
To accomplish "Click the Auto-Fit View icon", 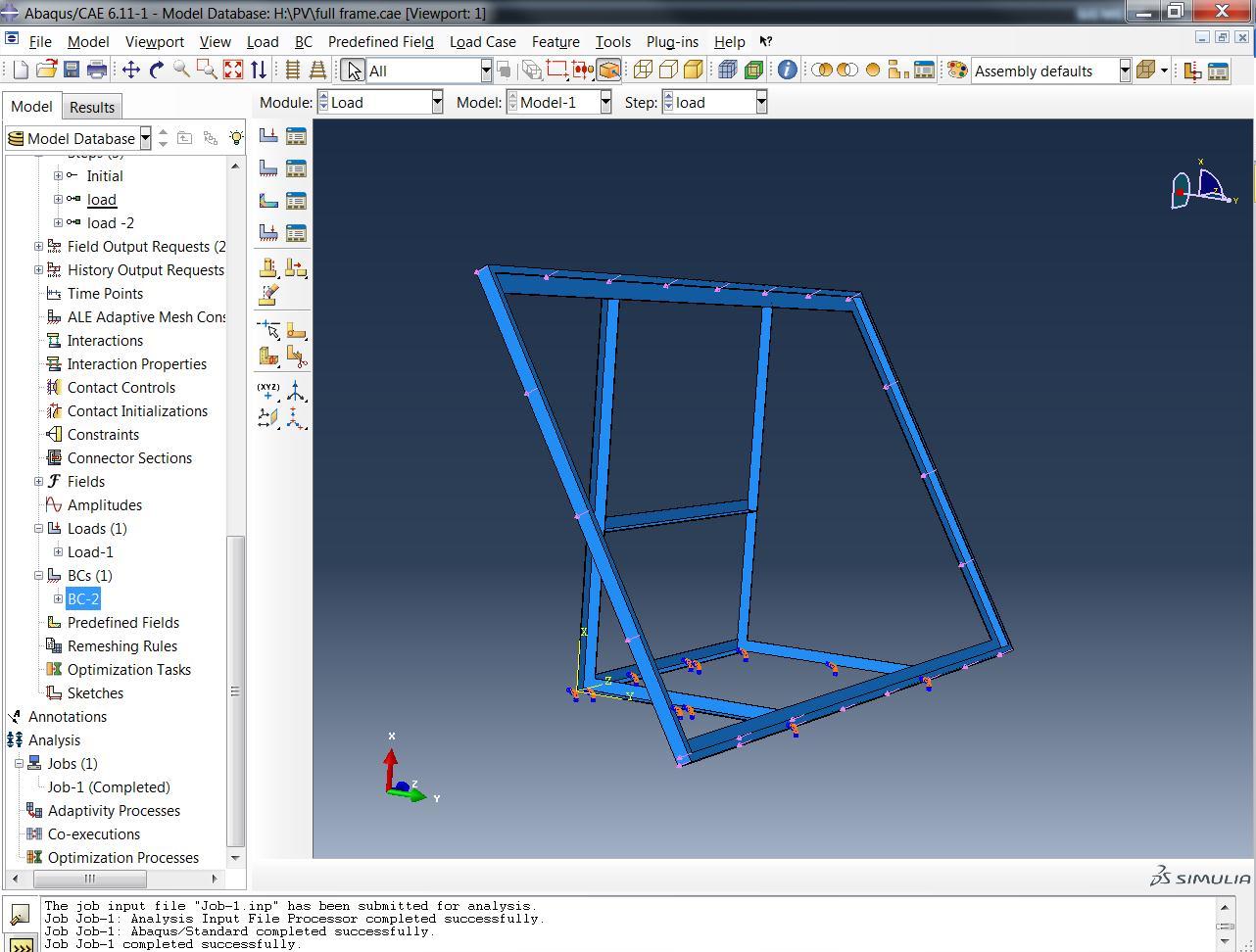I will click(x=233, y=70).
